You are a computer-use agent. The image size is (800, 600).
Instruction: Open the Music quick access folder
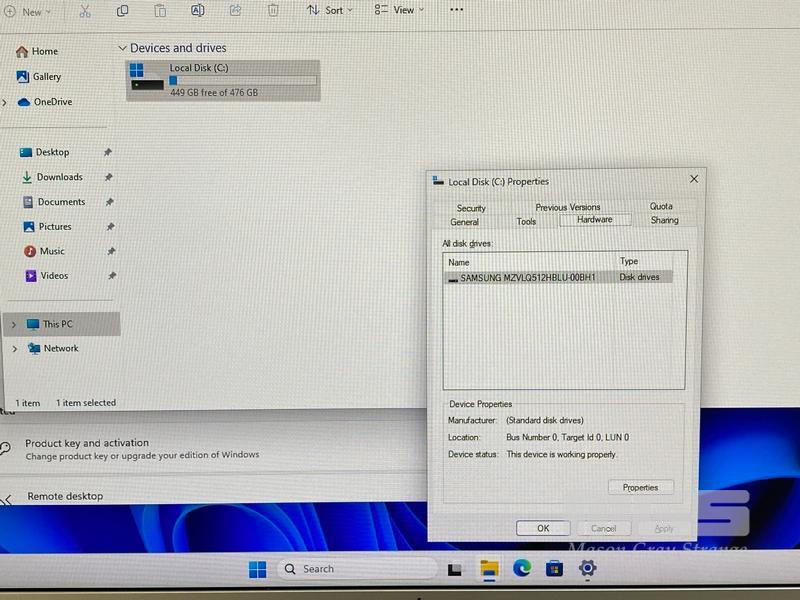click(x=44, y=252)
